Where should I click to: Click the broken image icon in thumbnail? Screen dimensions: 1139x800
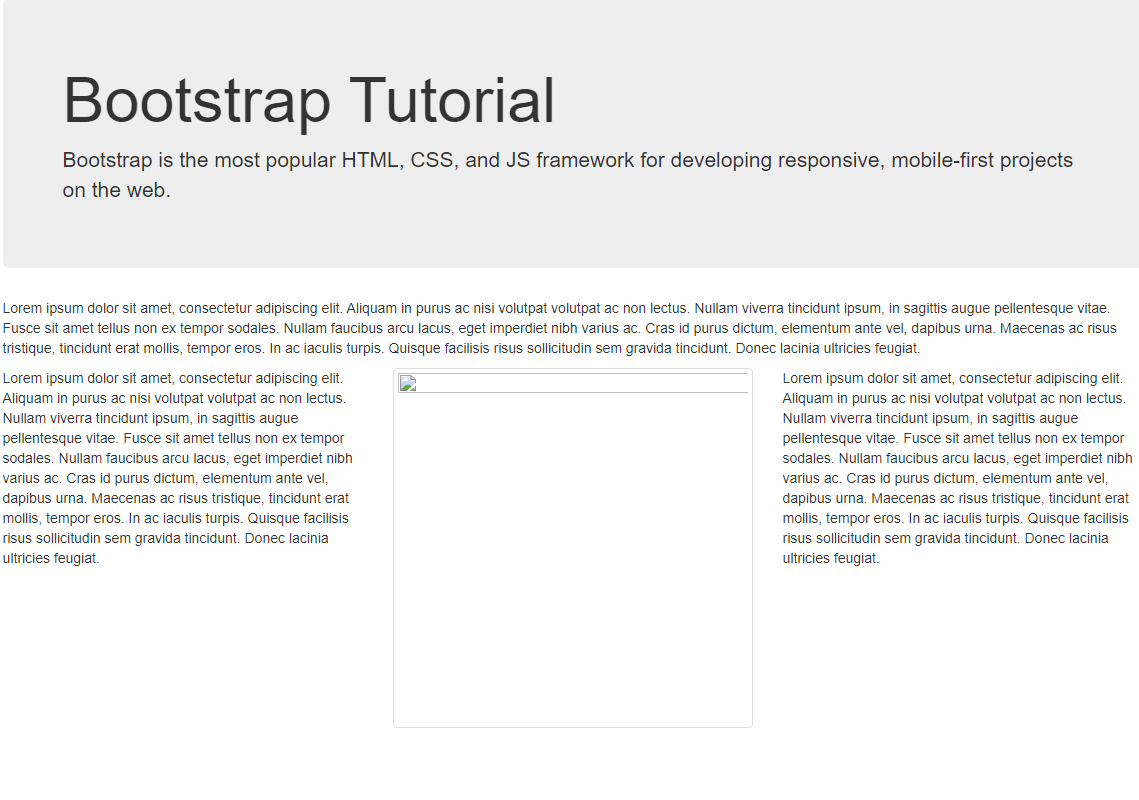coord(408,384)
